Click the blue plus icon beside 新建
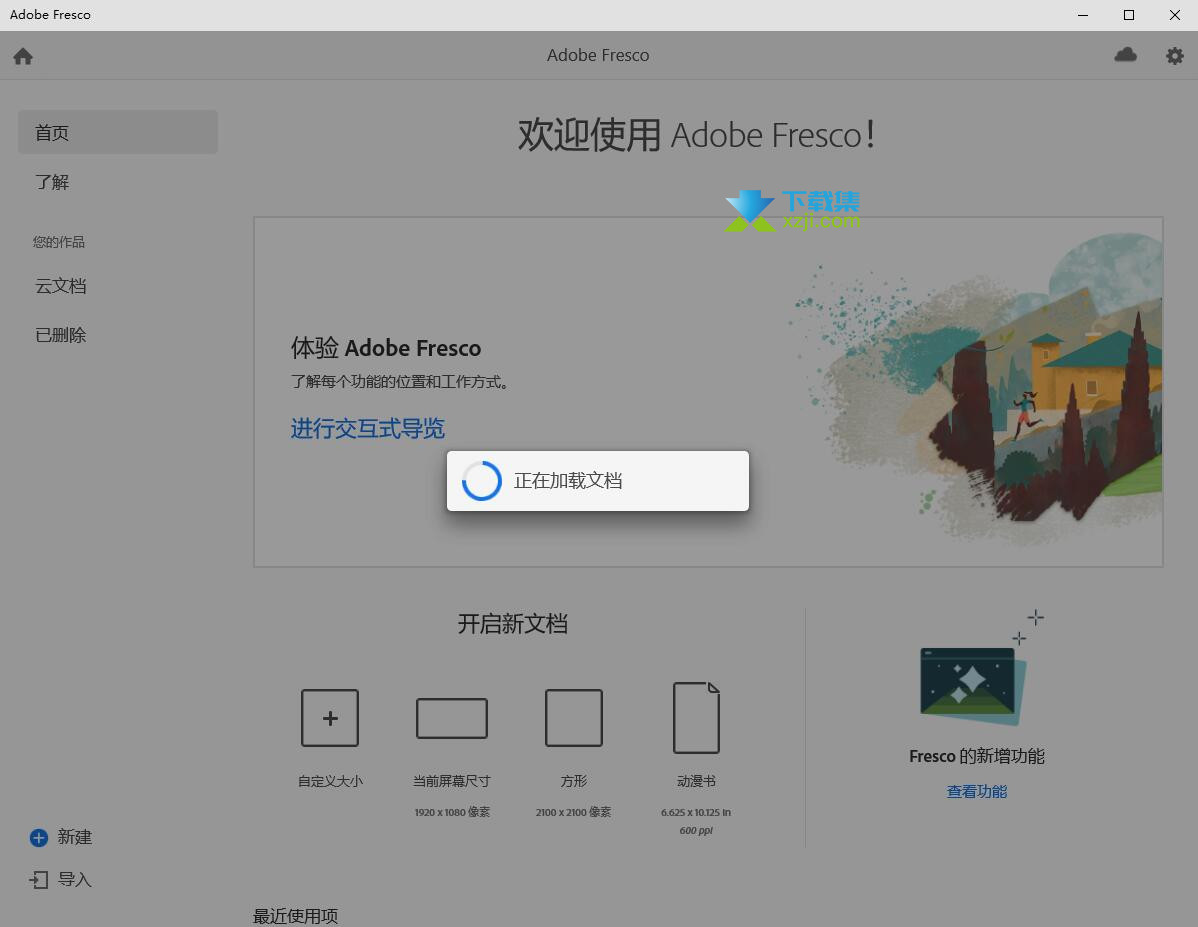The height and width of the screenshot is (927, 1198). [38, 838]
